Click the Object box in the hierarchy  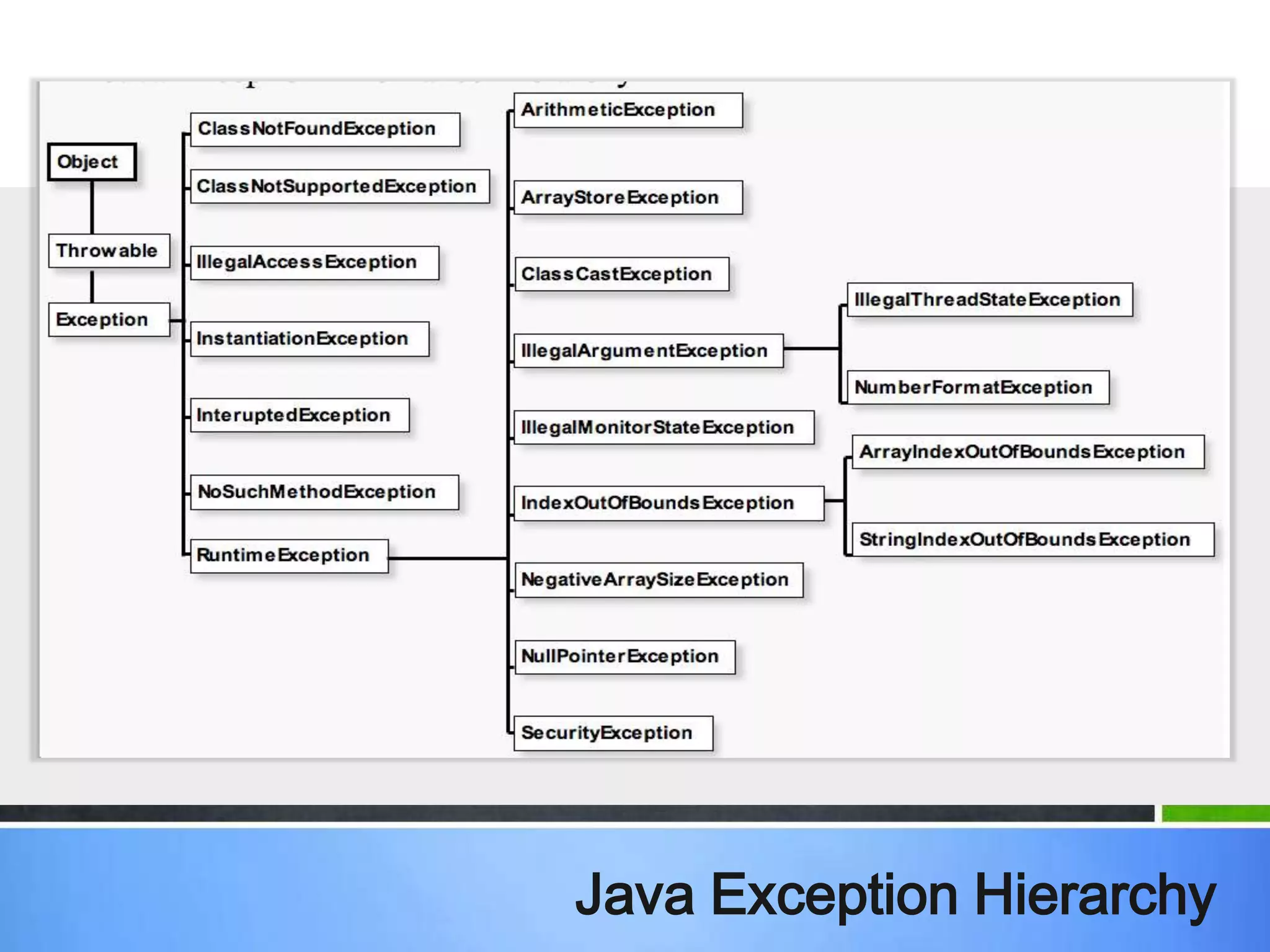click(92, 162)
